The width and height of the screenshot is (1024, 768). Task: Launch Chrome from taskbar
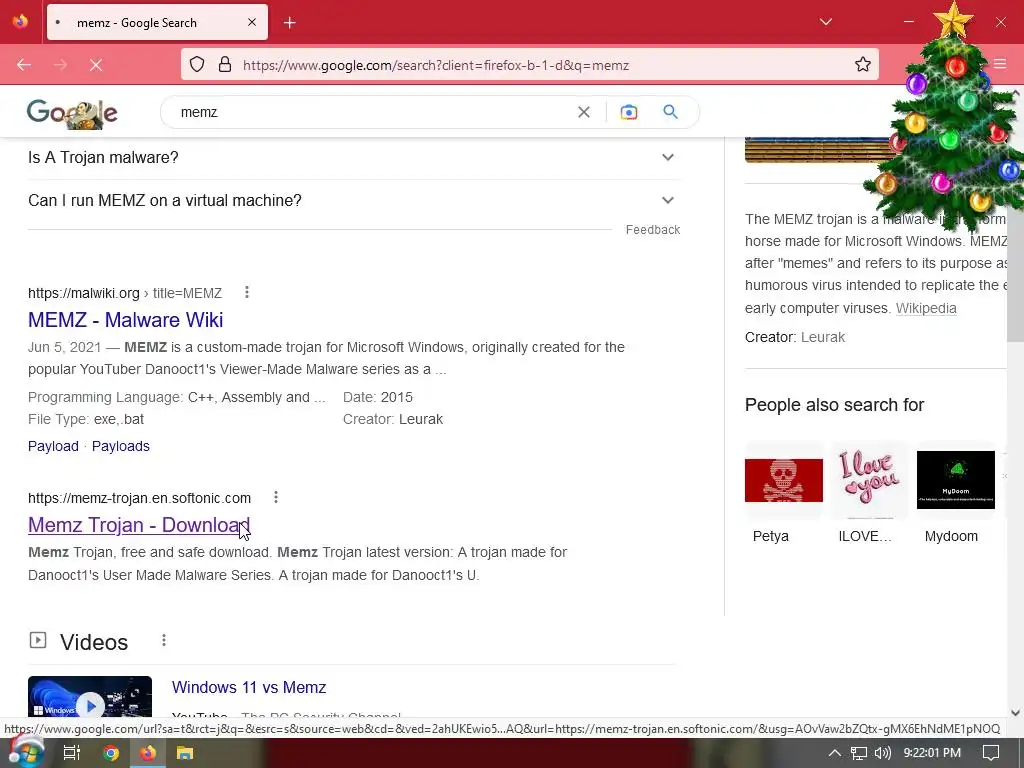[x=111, y=753]
